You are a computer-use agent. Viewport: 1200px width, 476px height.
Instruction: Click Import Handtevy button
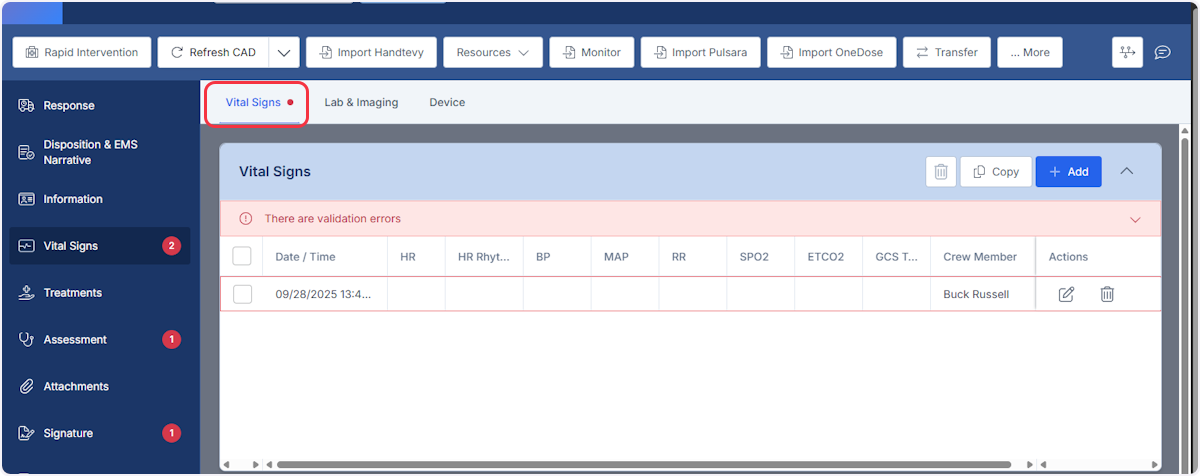pos(371,52)
